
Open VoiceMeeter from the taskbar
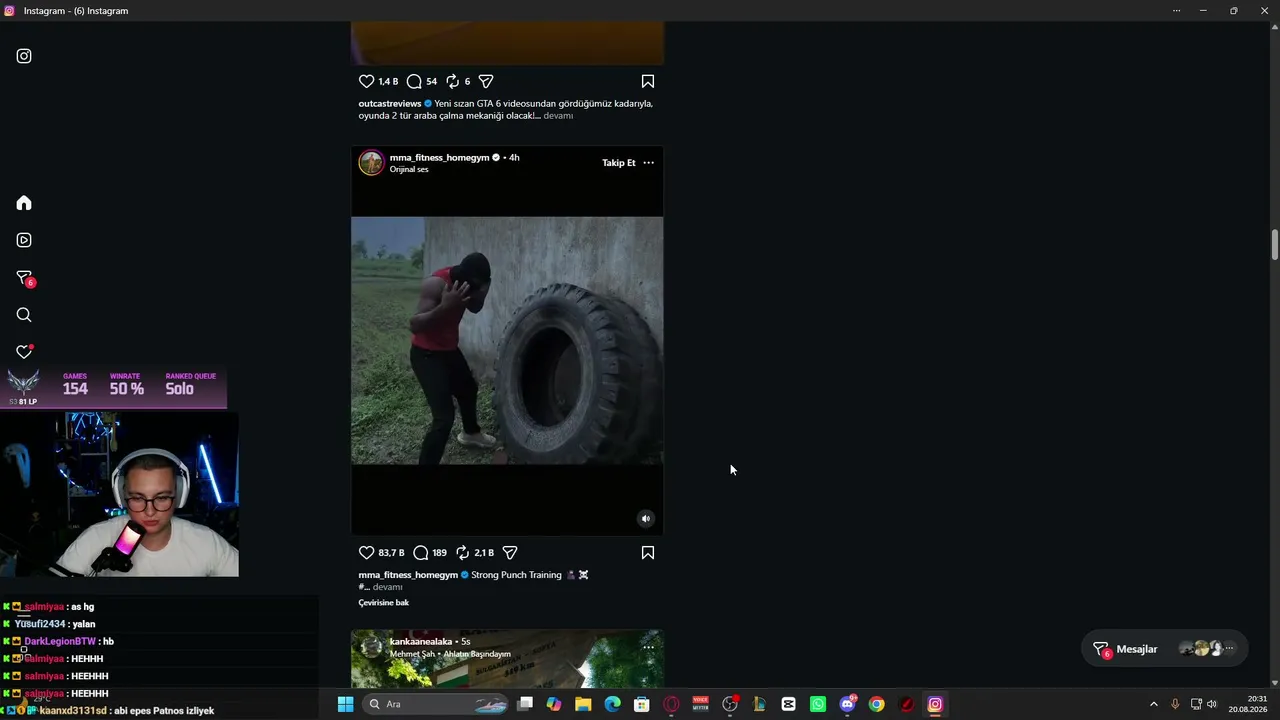click(701, 704)
